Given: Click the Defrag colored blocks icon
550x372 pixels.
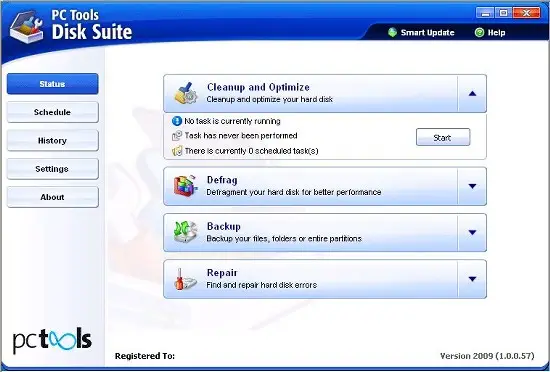Looking at the screenshot, I should [186, 186].
